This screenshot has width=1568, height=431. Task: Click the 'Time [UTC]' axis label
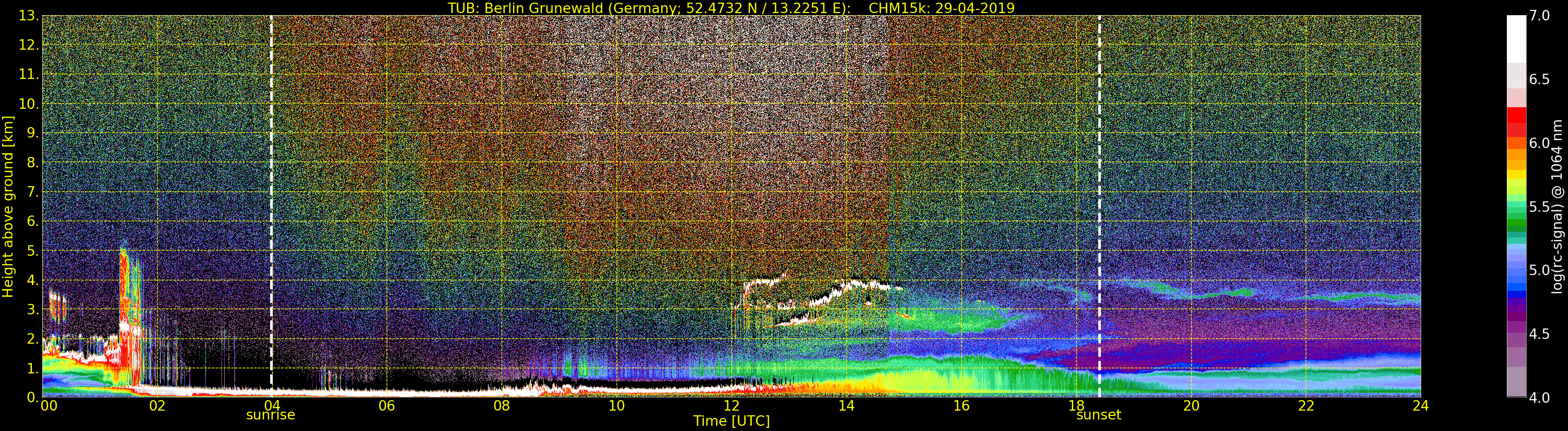(x=731, y=421)
